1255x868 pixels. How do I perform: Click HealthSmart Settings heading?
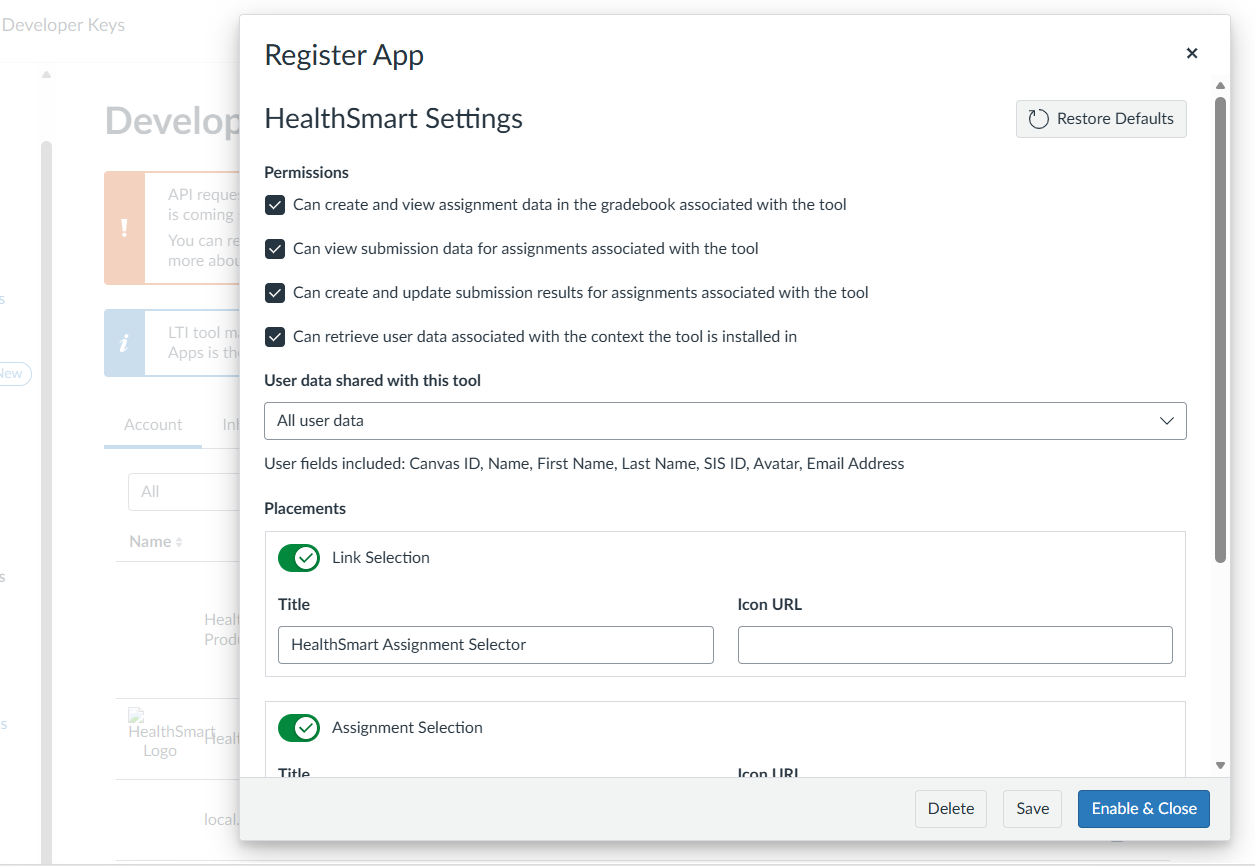[393, 119]
